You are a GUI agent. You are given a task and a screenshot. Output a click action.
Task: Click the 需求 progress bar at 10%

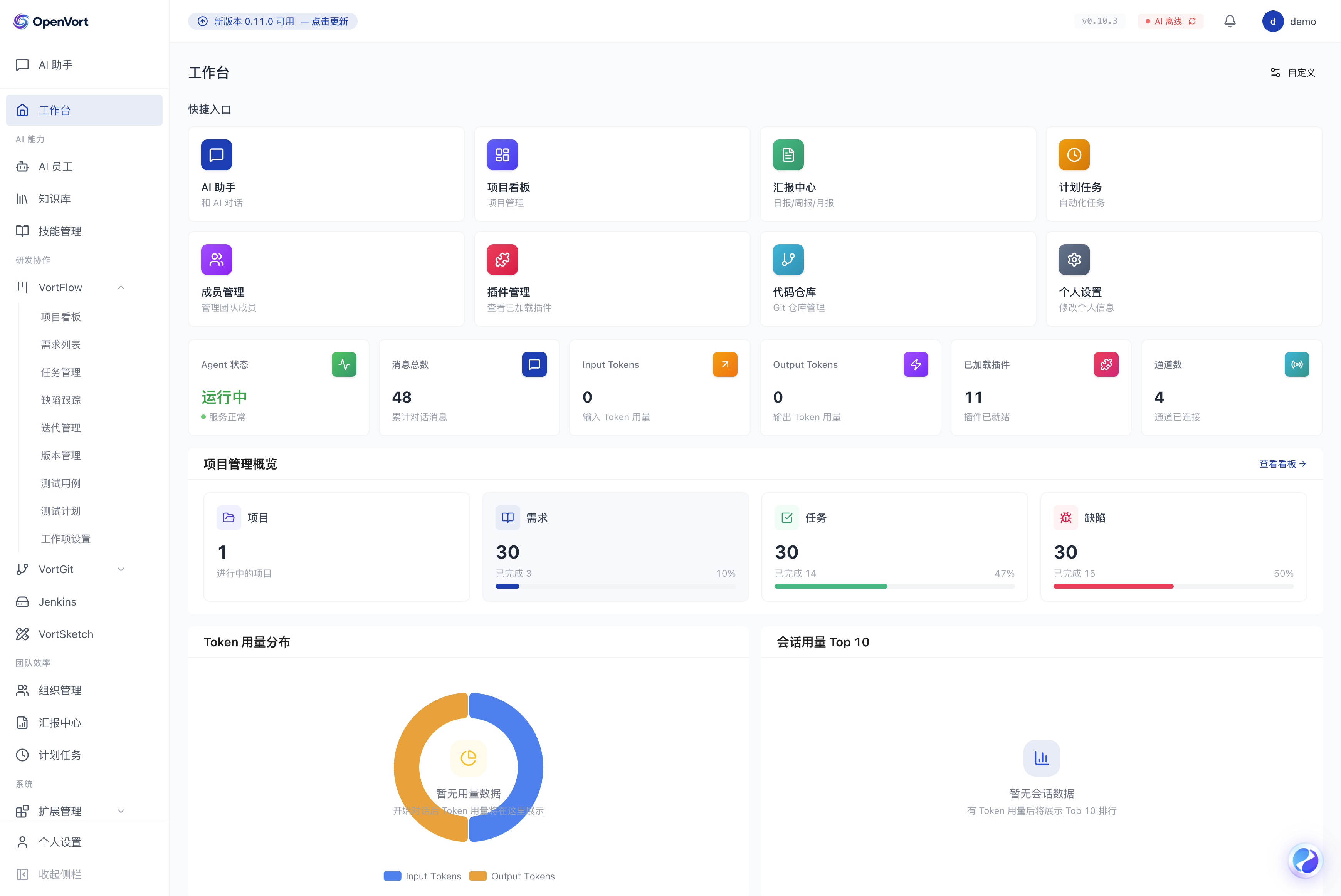click(x=616, y=586)
